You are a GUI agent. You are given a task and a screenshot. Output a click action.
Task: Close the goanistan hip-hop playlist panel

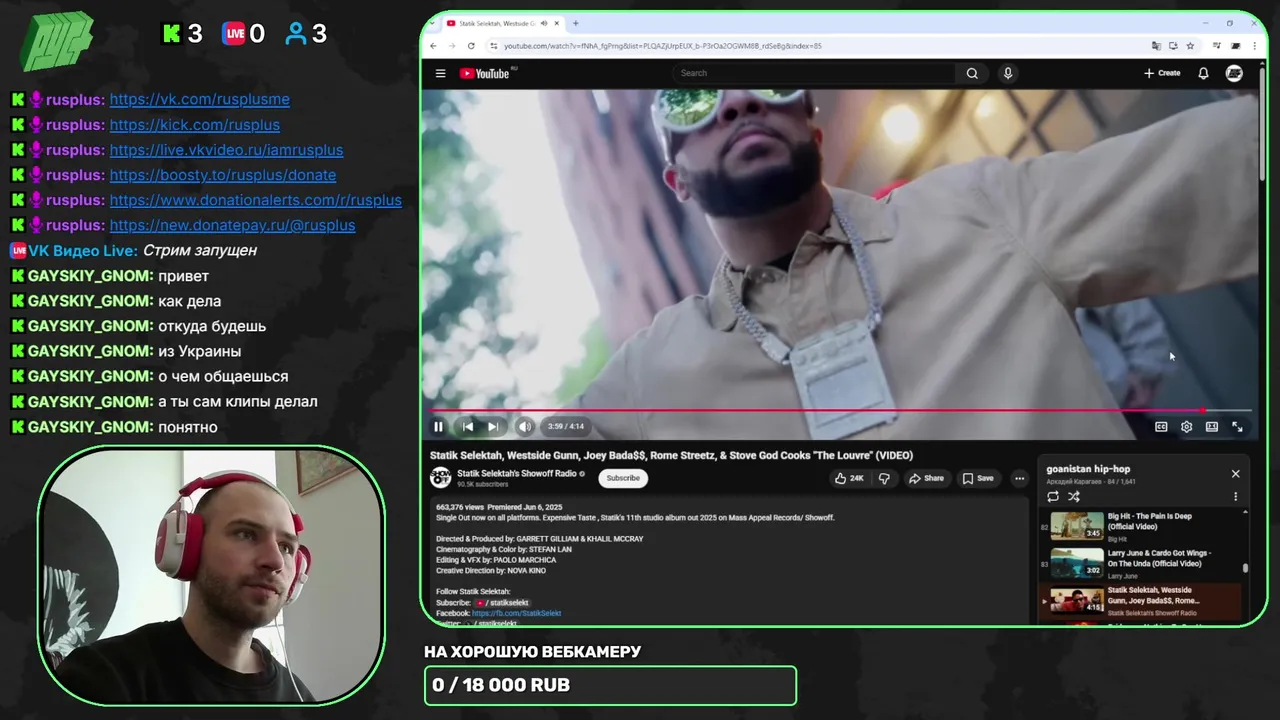tap(1235, 474)
